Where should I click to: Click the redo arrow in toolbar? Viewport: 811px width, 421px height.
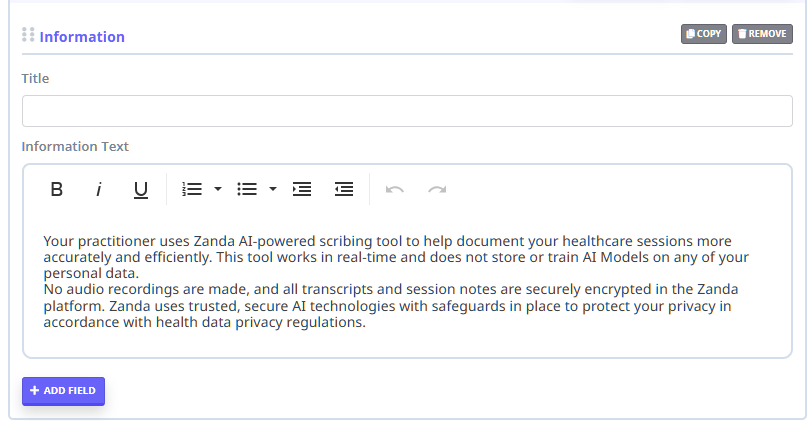437,189
